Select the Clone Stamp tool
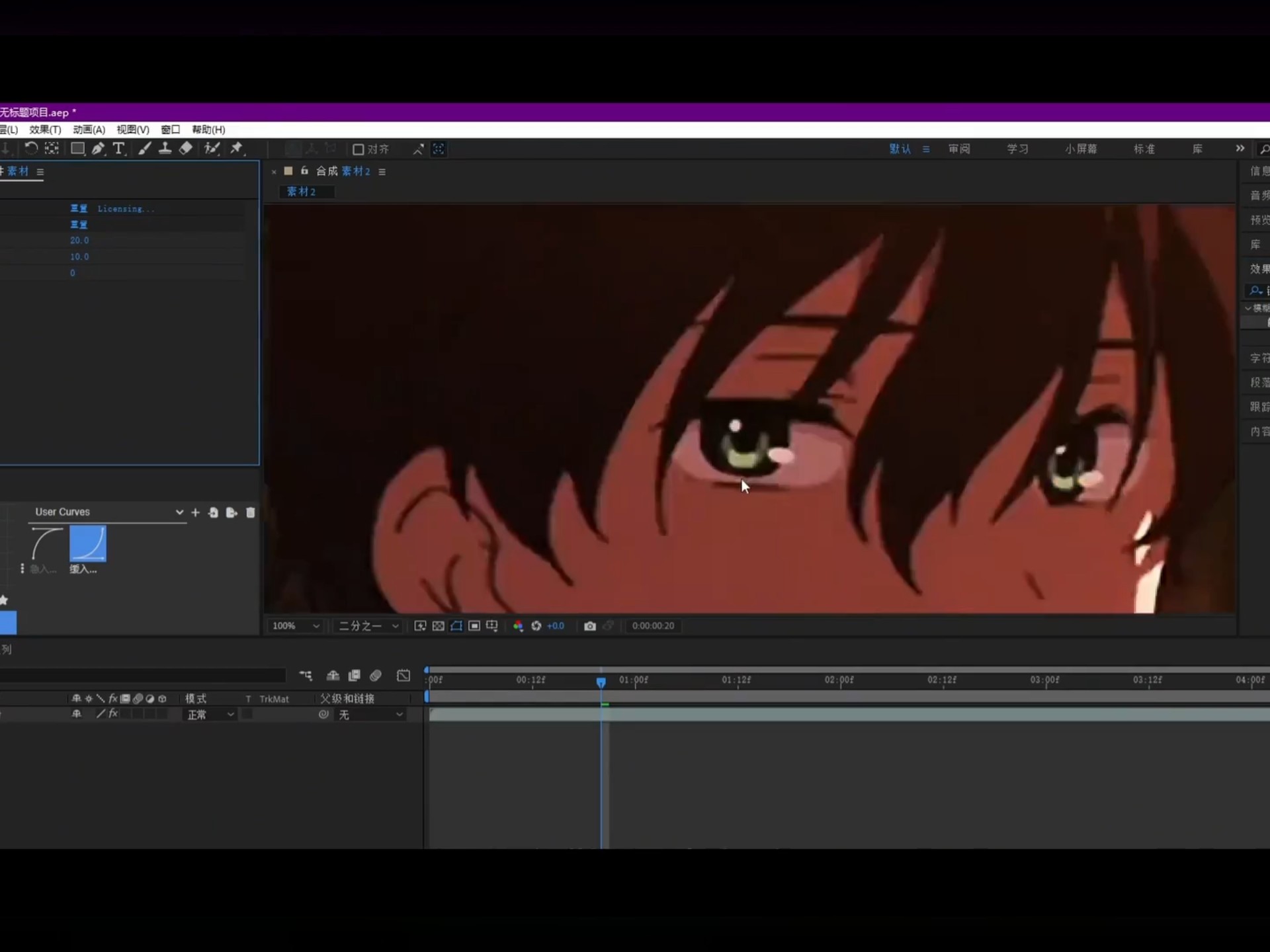This screenshot has width=1270, height=952. [165, 149]
